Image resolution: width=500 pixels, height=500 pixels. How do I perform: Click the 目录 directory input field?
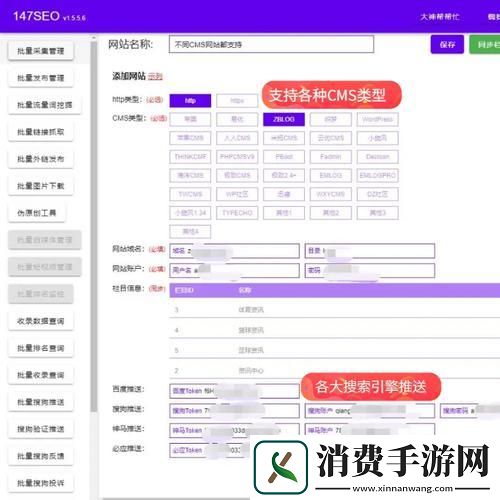tap(370, 251)
